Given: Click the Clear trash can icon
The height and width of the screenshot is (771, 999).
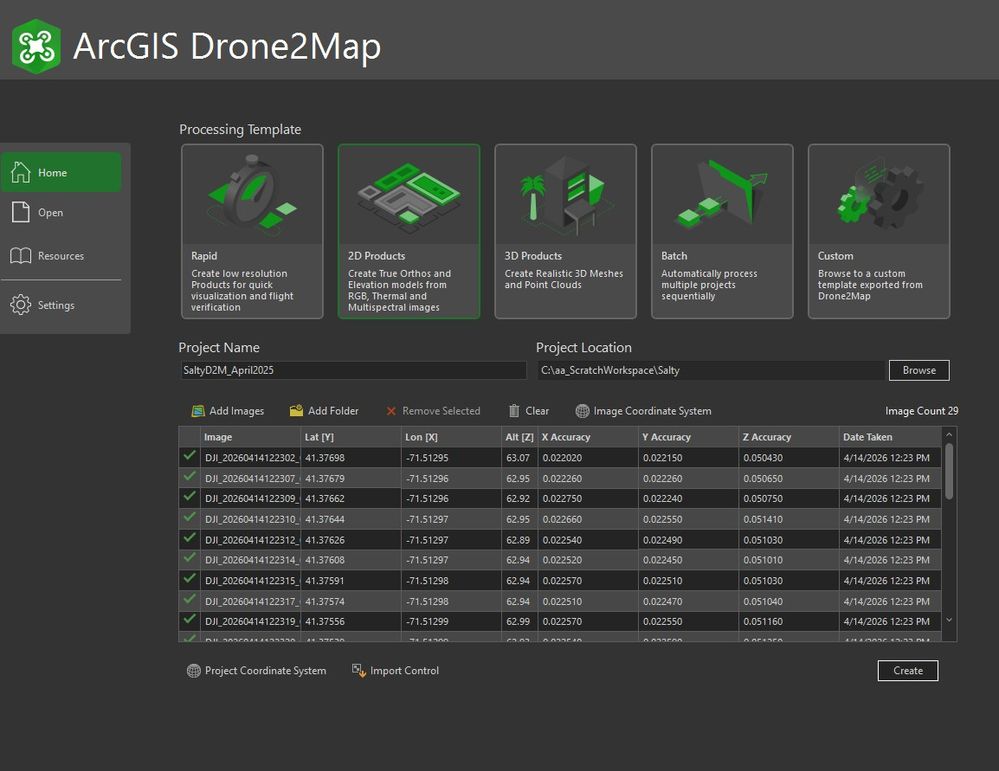Looking at the screenshot, I should (514, 411).
